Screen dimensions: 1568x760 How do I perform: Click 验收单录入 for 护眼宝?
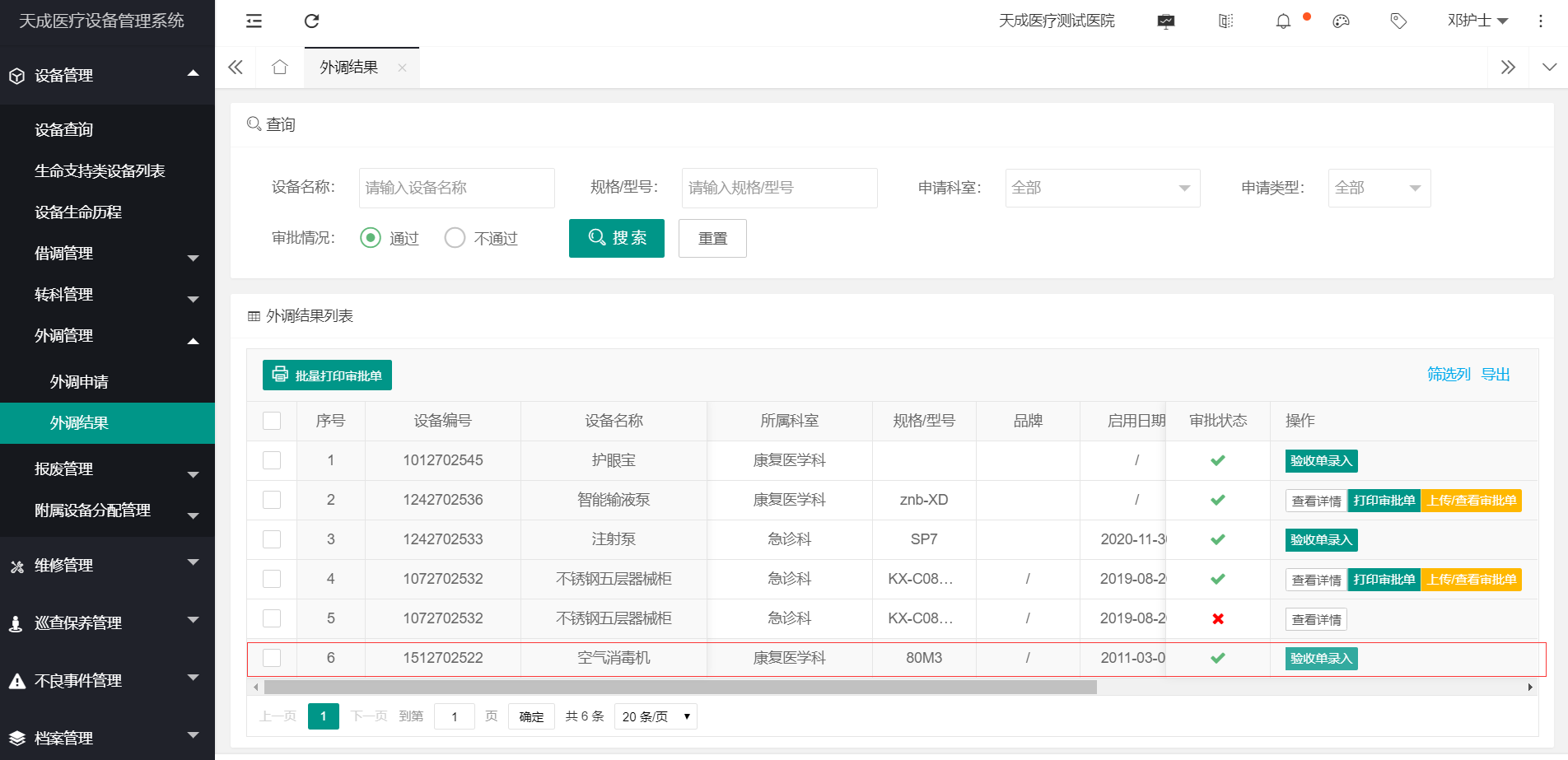(x=1321, y=461)
